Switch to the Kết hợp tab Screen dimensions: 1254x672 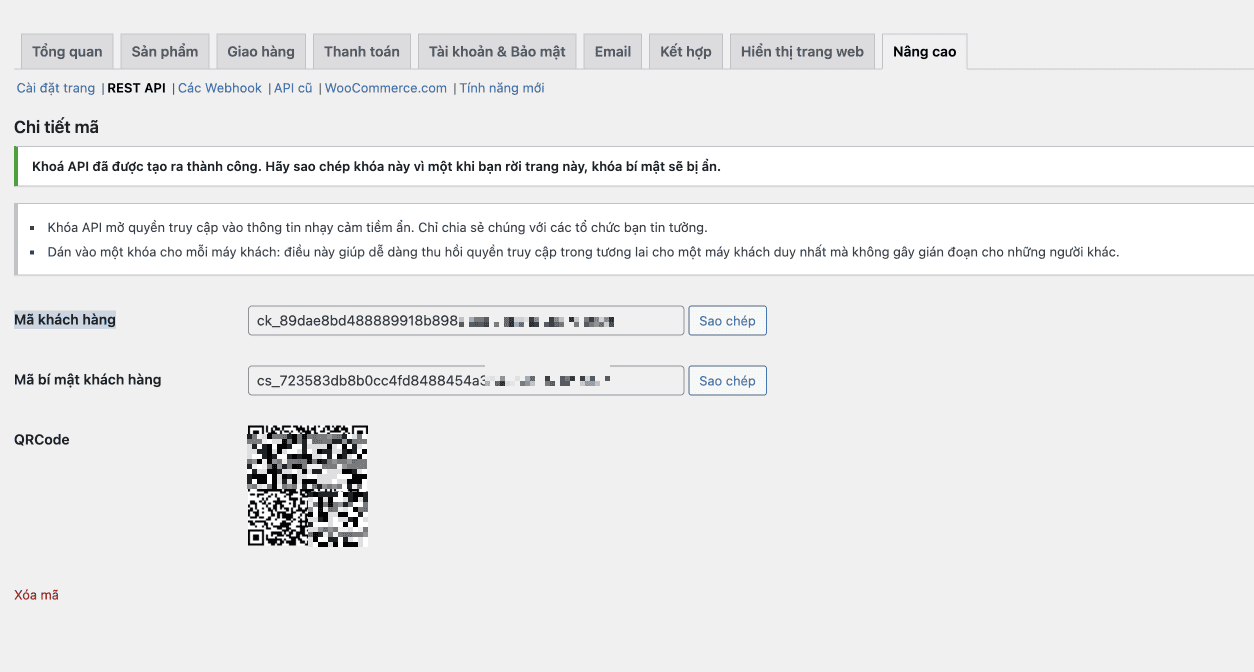pos(686,52)
